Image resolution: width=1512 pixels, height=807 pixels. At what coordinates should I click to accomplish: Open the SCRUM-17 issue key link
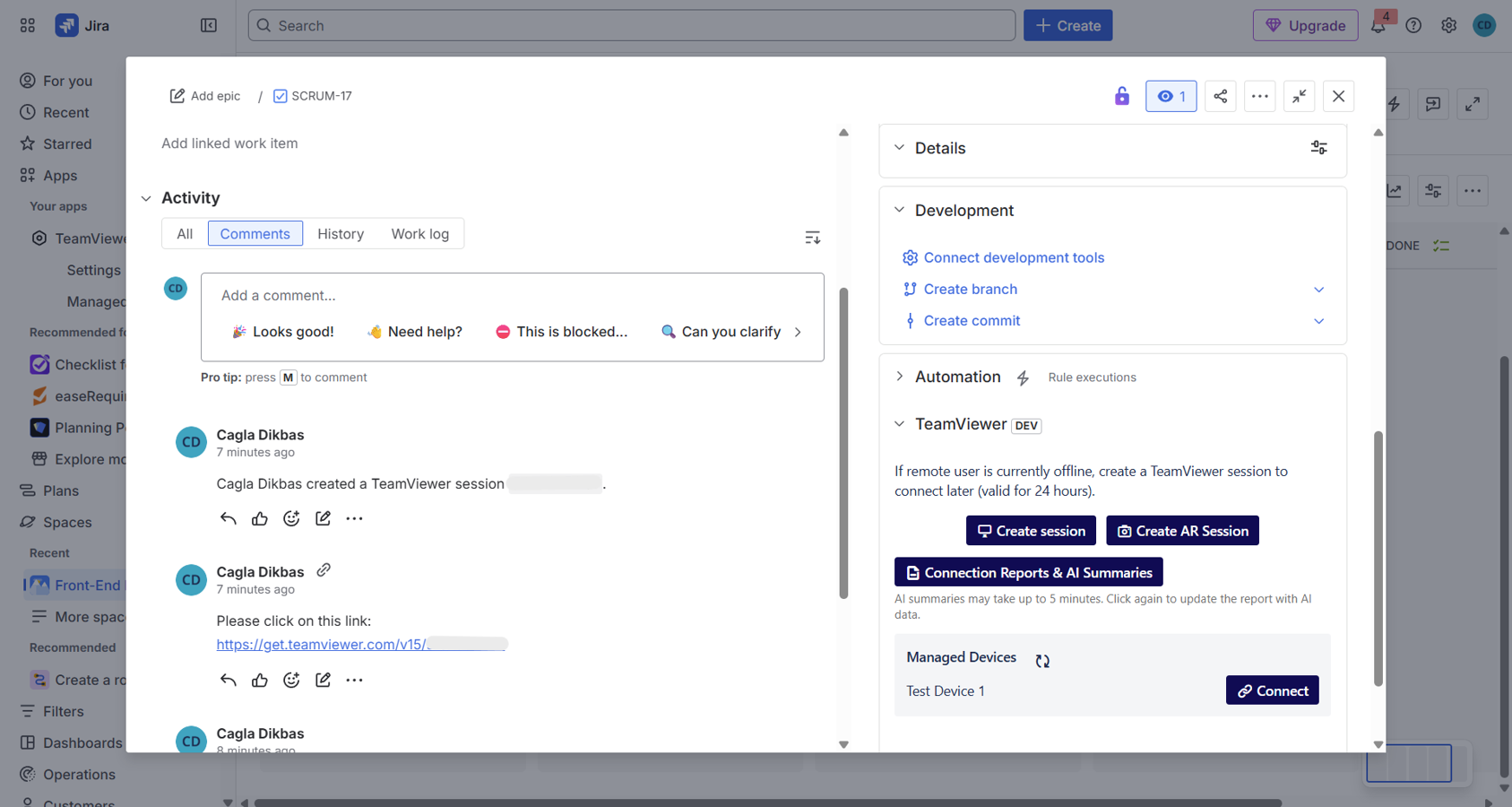coord(321,96)
